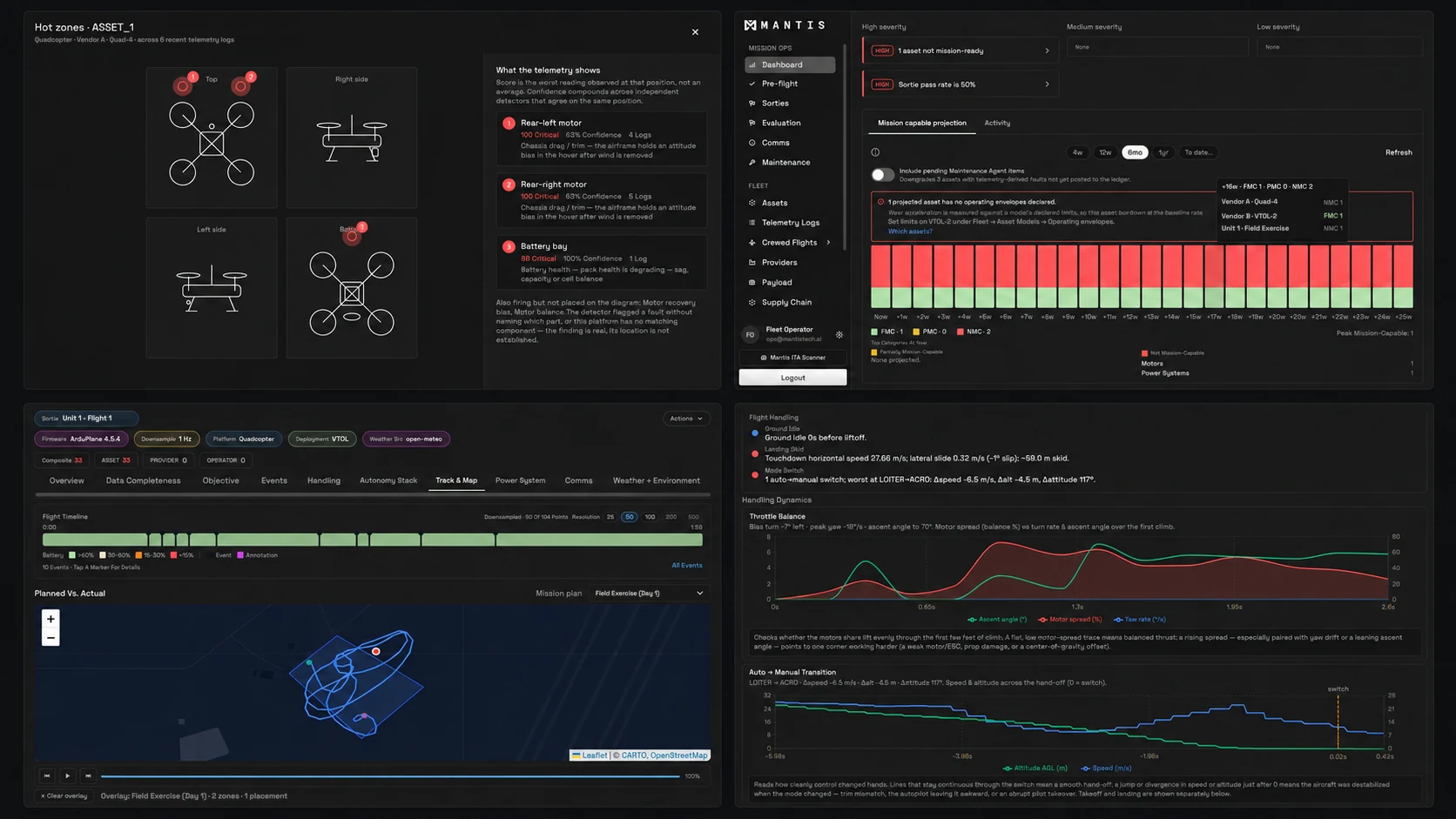Expand the '1 asset not mission-ready' alert
Screen dimensions: 1456x819
(x=961, y=50)
